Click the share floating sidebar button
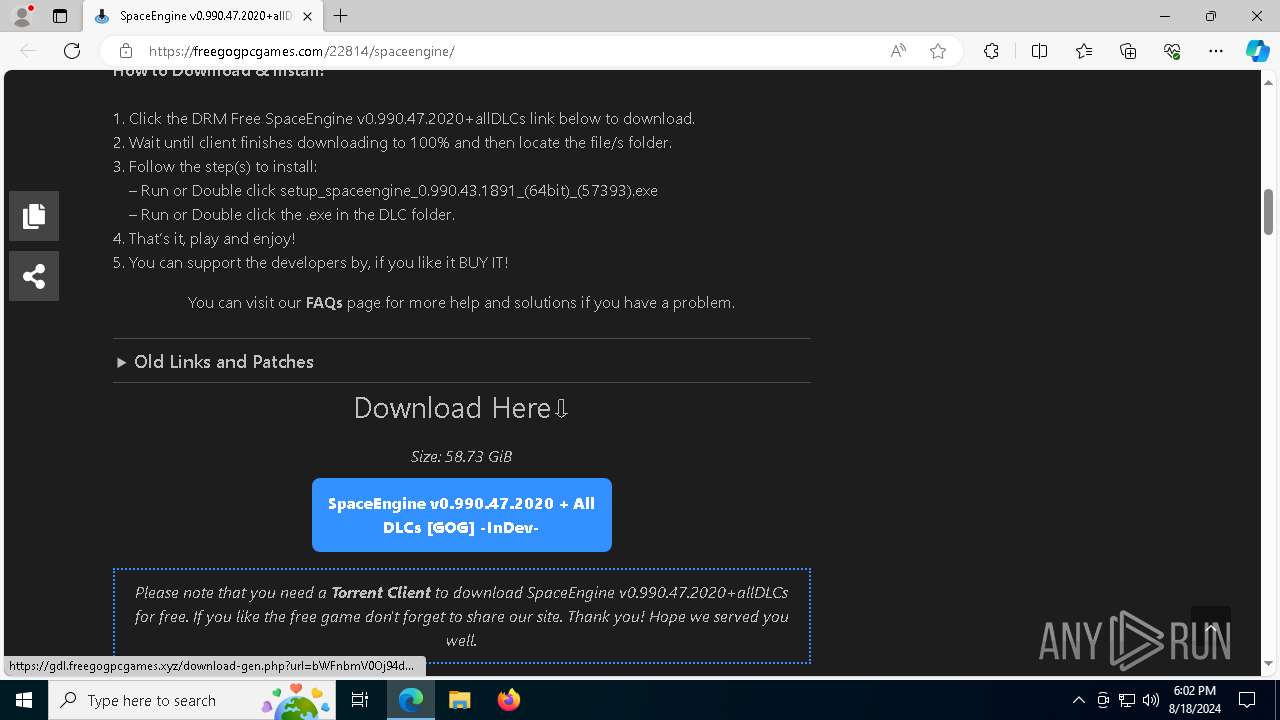This screenshot has width=1280, height=720. click(x=34, y=276)
